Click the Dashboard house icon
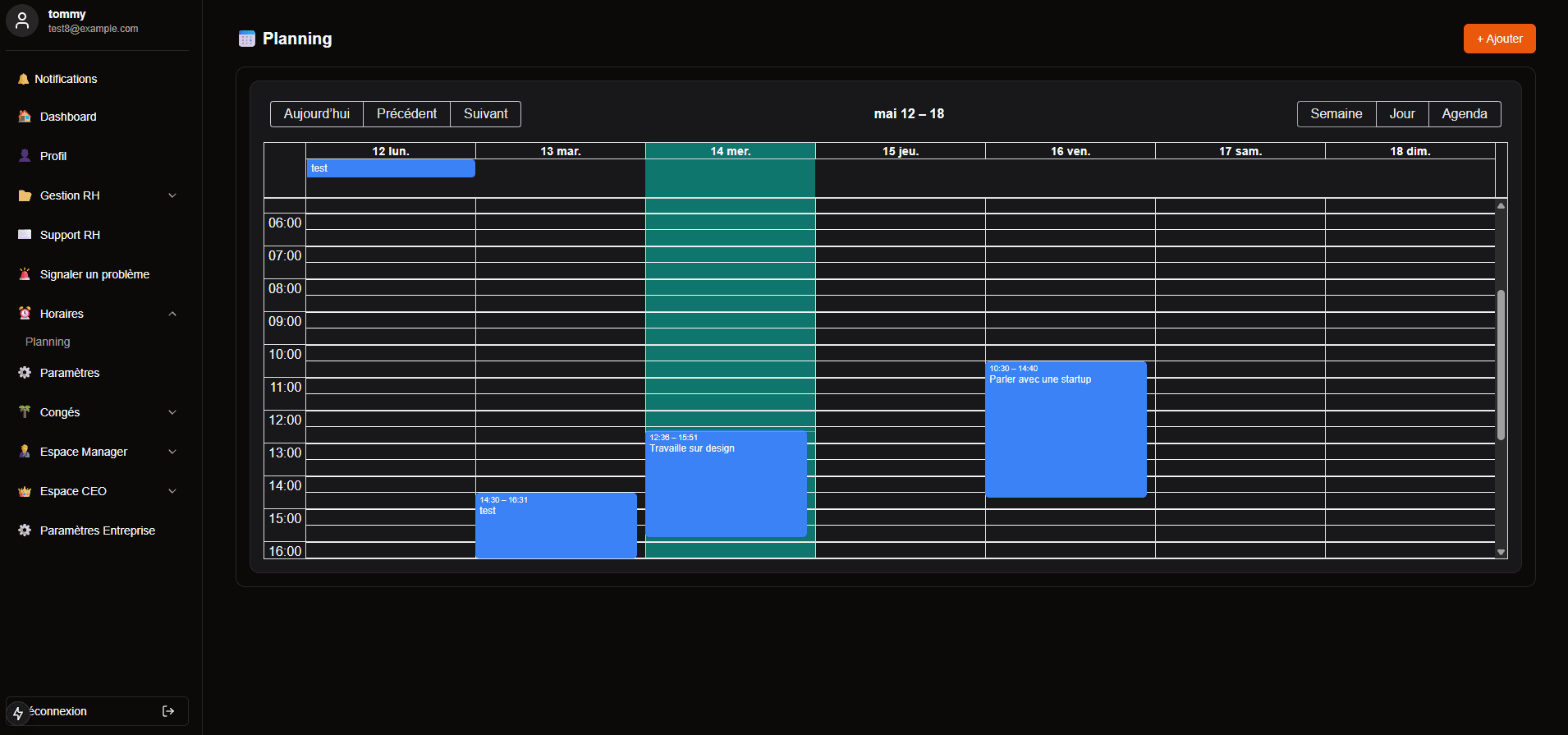 pyautogui.click(x=25, y=117)
